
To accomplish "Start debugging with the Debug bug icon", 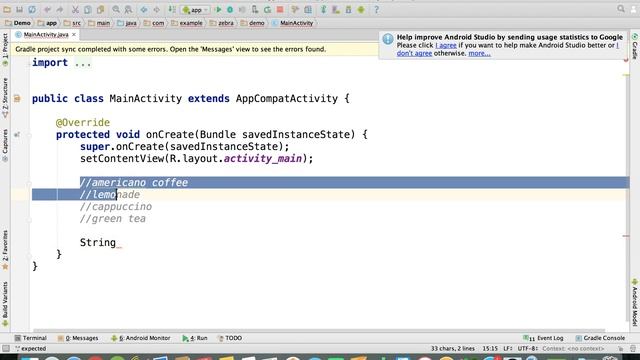I will [x=230, y=9].
